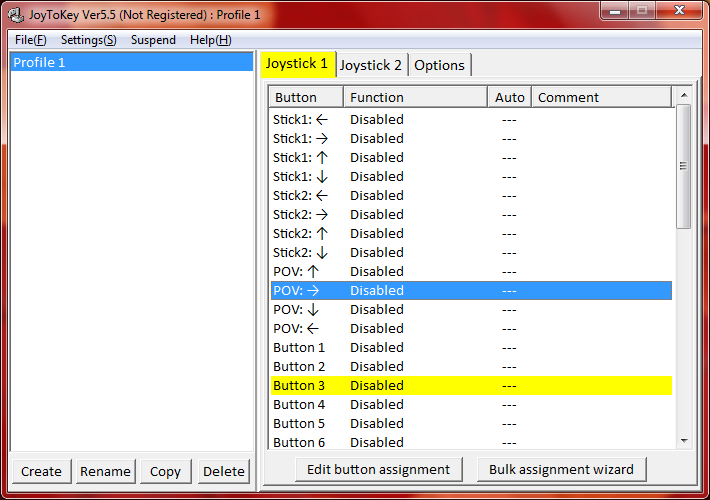The height and width of the screenshot is (500, 710).
Task: Click the Rename profile button
Action: [x=105, y=471]
